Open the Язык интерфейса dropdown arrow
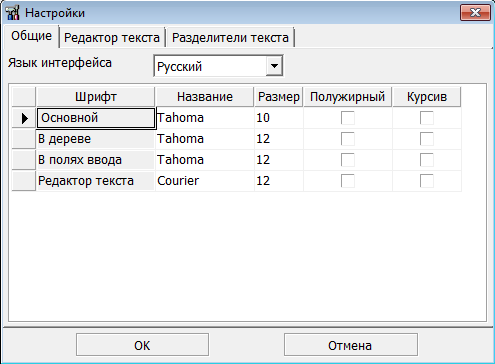This screenshot has height=364, width=495. coord(274,66)
